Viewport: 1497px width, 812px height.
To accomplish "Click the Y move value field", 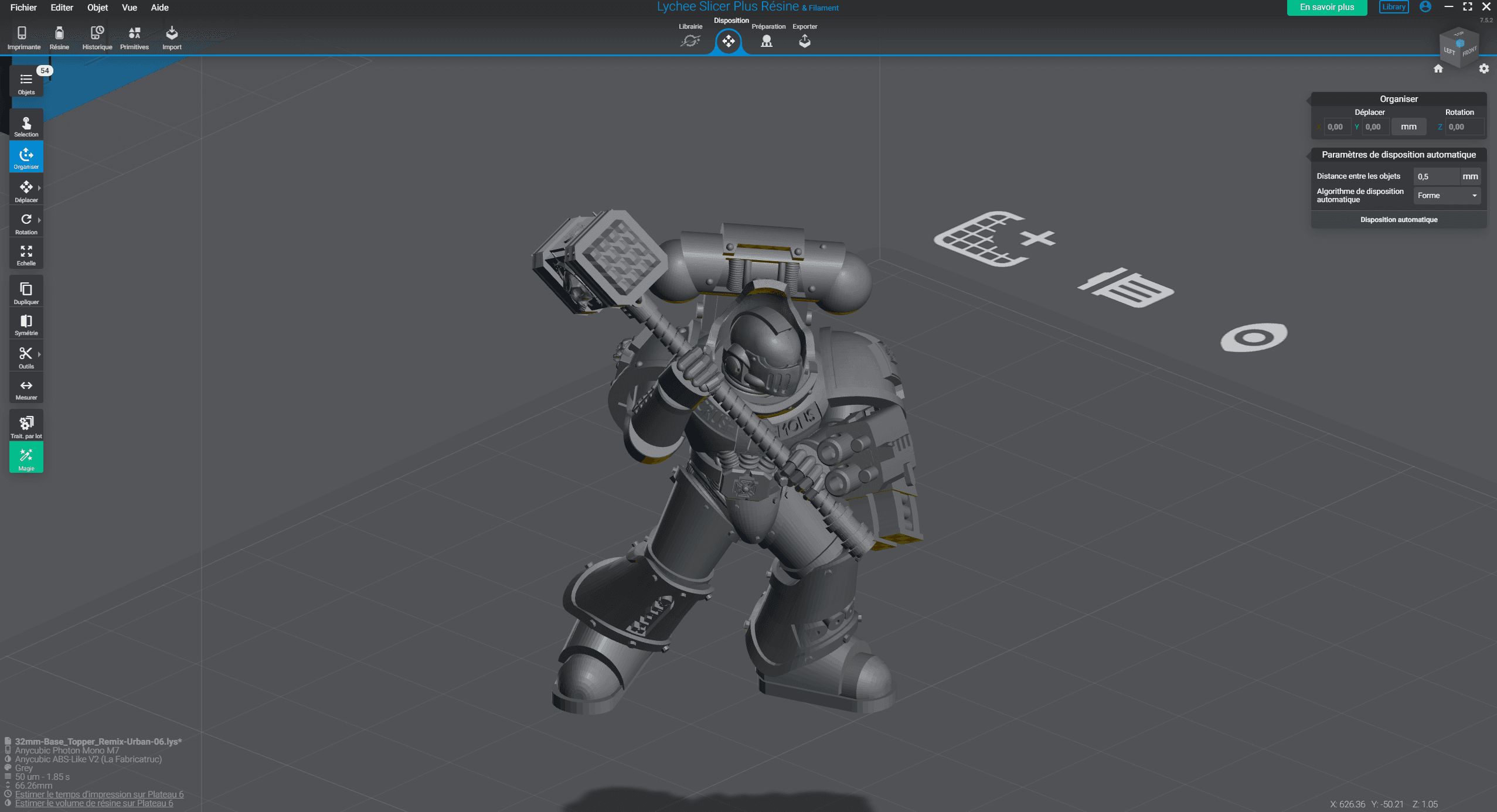I will pos(1375,127).
